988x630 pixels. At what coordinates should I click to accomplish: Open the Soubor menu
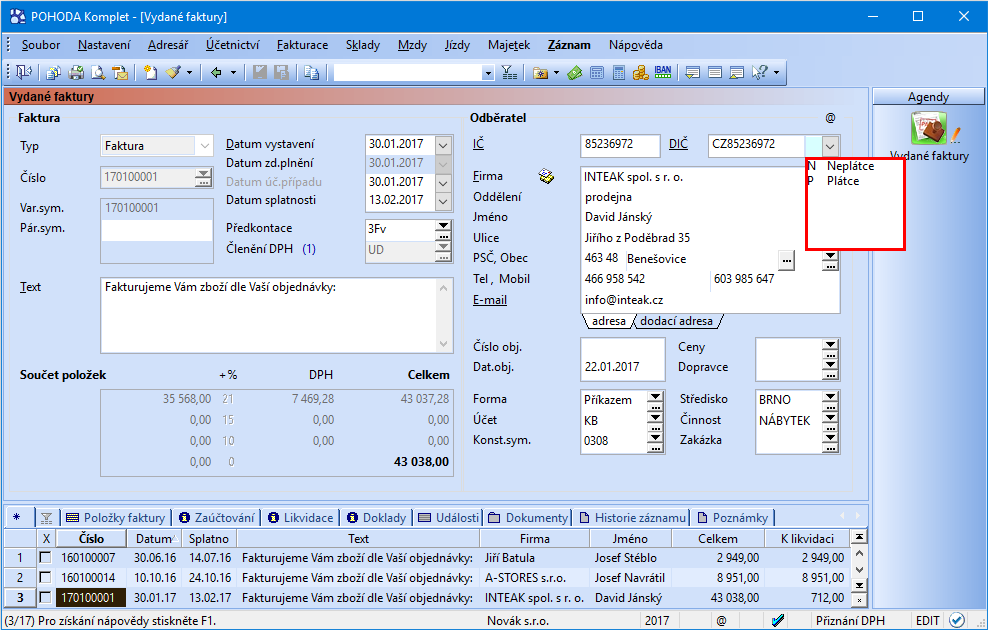point(41,45)
